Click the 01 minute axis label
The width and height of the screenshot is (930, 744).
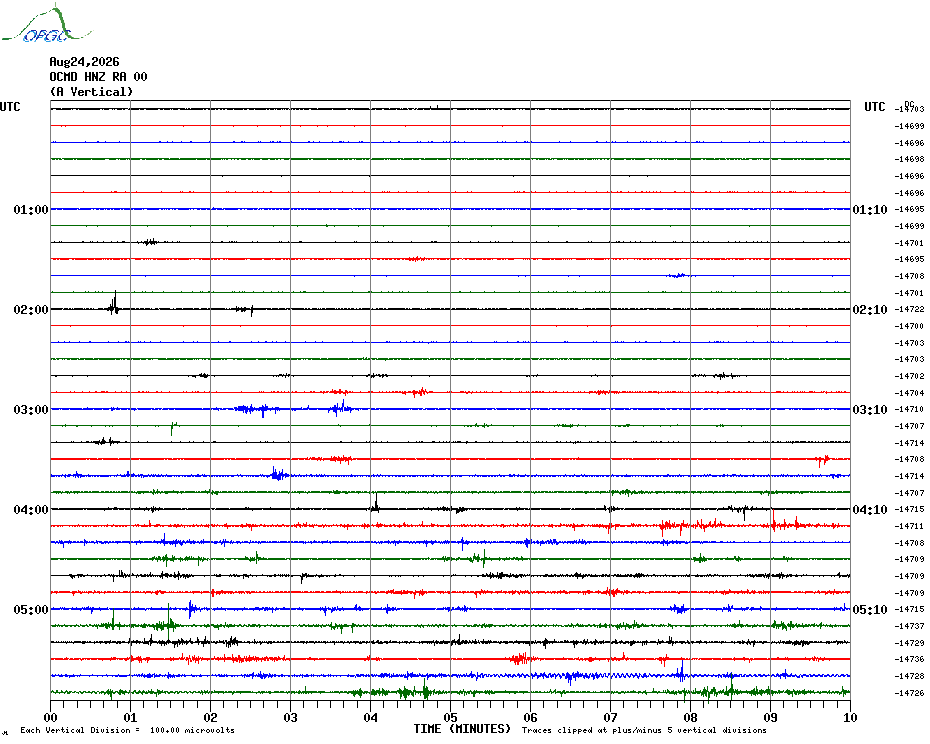click(130, 717)
